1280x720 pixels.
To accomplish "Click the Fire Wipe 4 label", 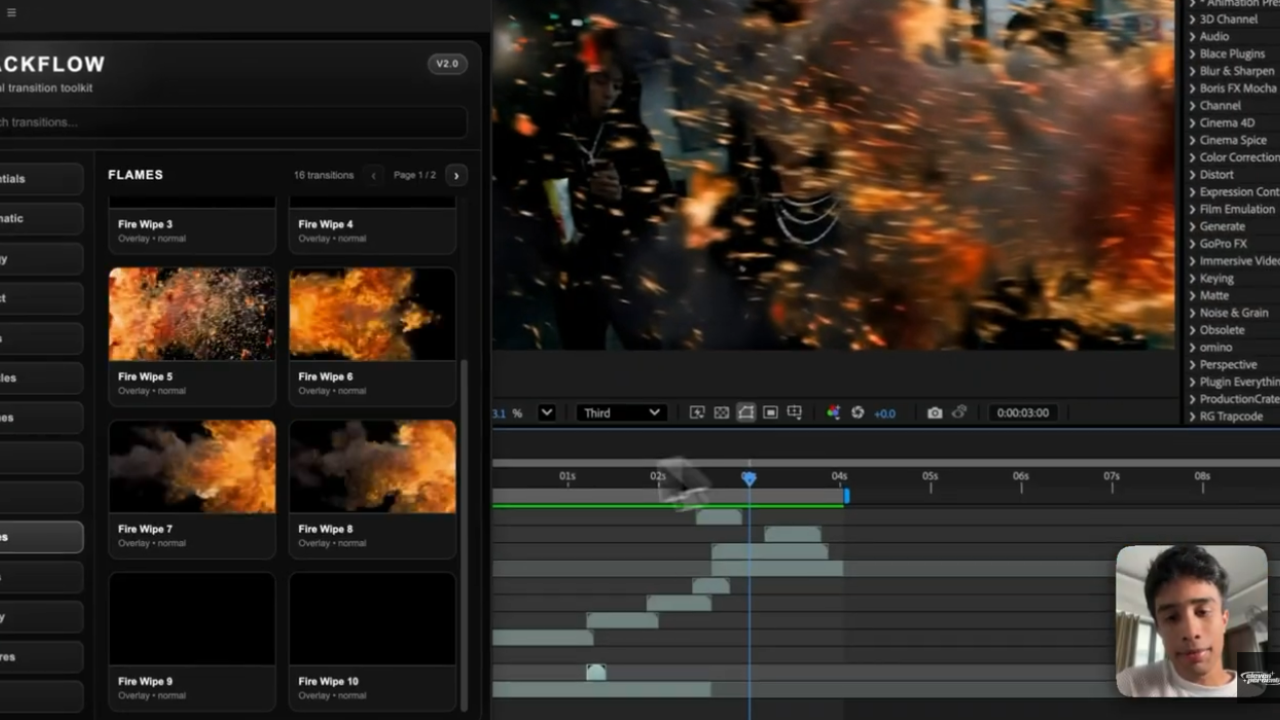I will [325, 224].
